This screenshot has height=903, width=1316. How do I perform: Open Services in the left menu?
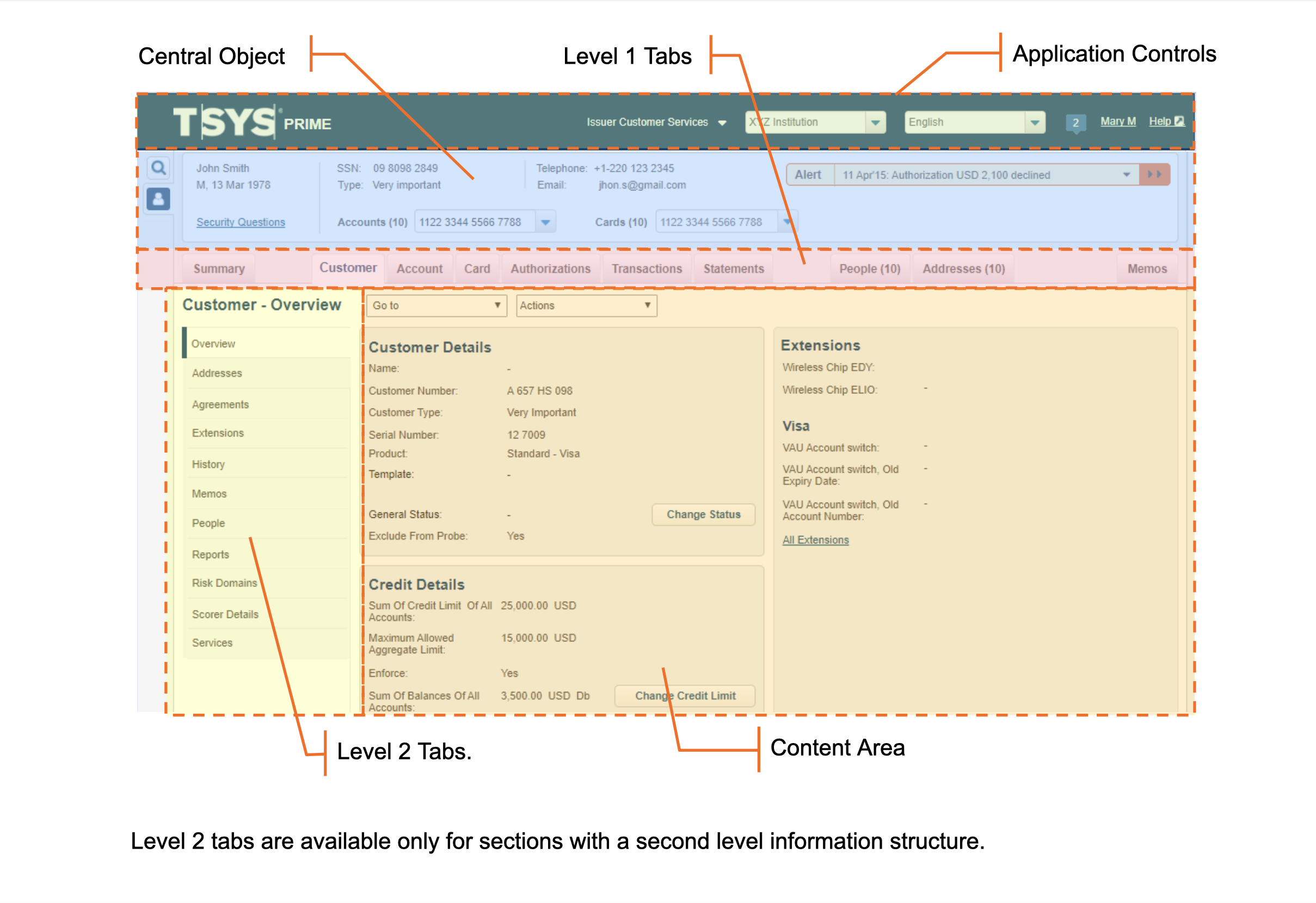coord(266,643)
